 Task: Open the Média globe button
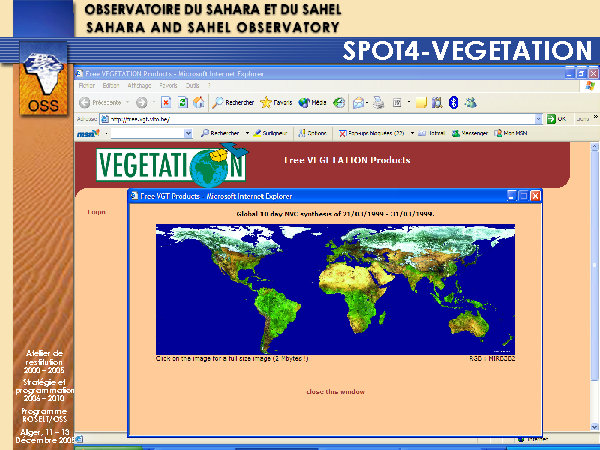click(x=312, y=103)
